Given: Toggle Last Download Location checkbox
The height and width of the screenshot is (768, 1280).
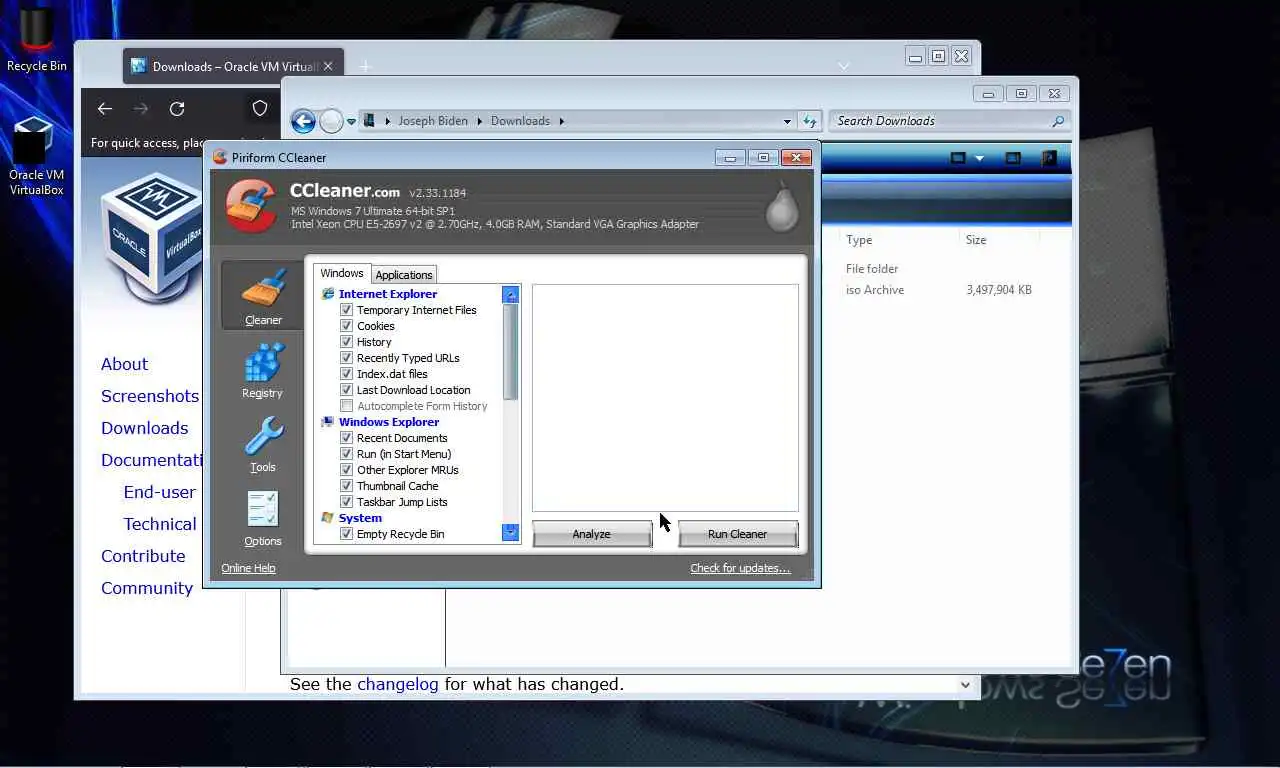Looking at the screenshot, I should (x=347, y=390).
